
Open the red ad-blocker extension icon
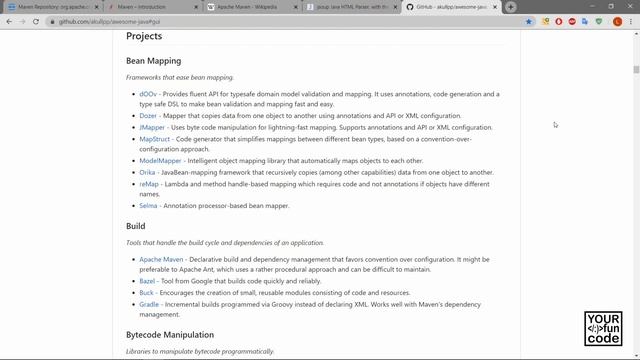coord(572,22)
